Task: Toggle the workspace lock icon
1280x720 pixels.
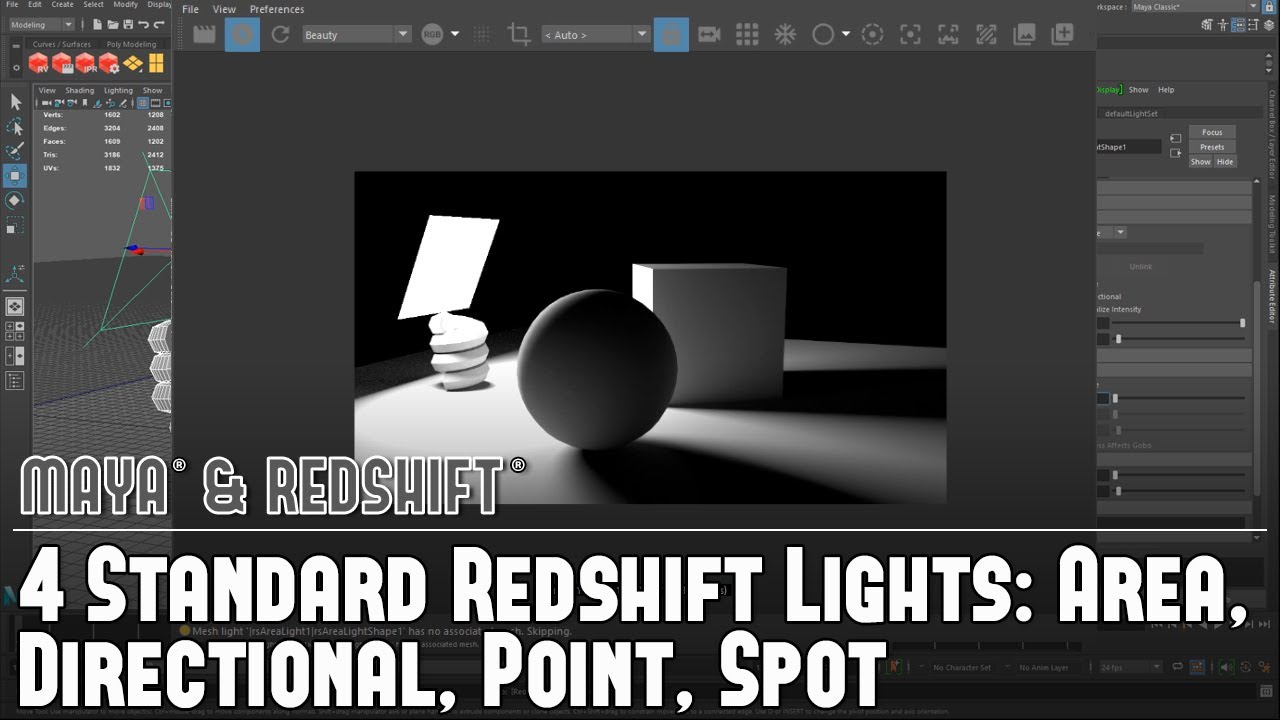Action: pos(1270,7)
